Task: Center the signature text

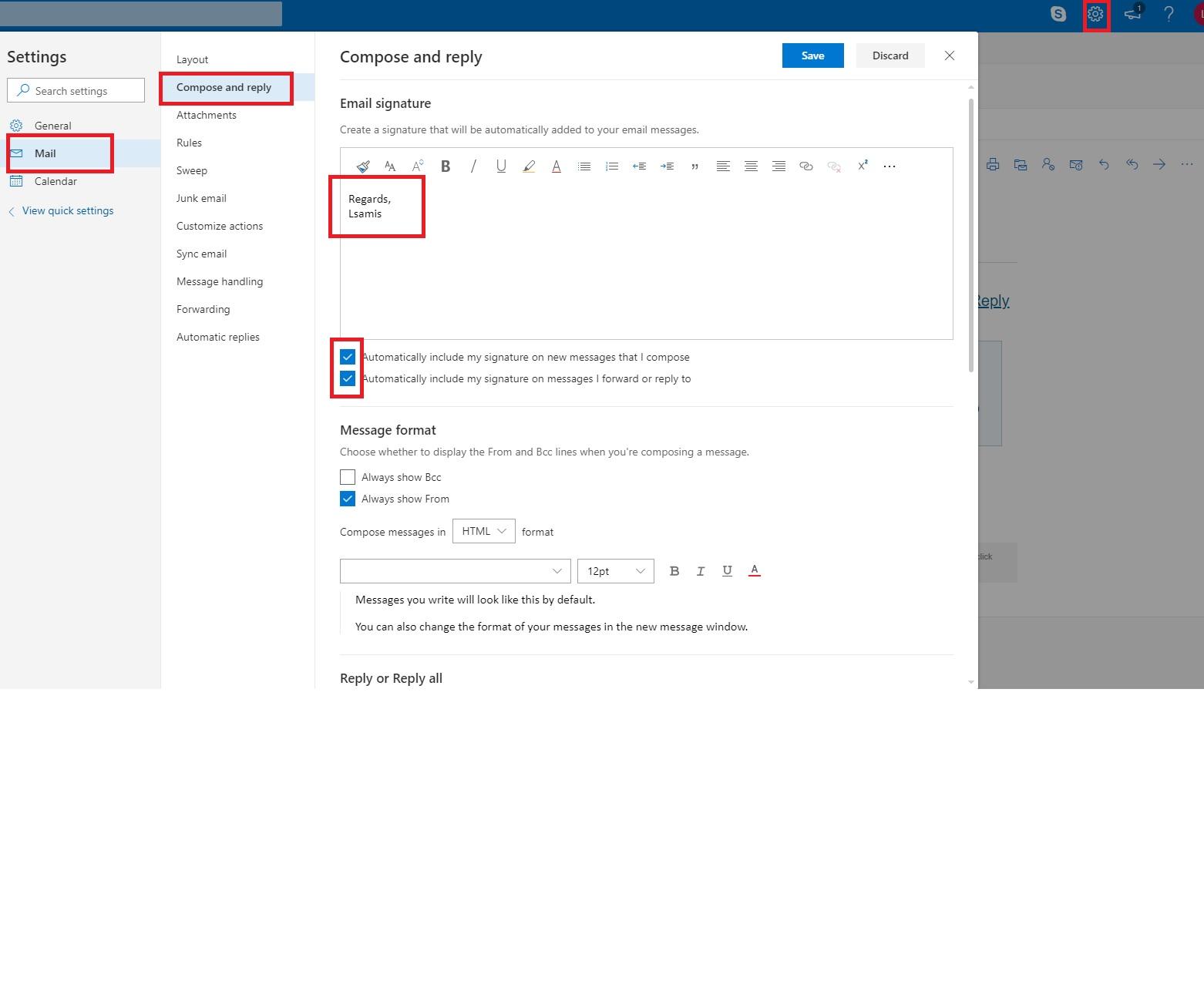Action: 751,166
